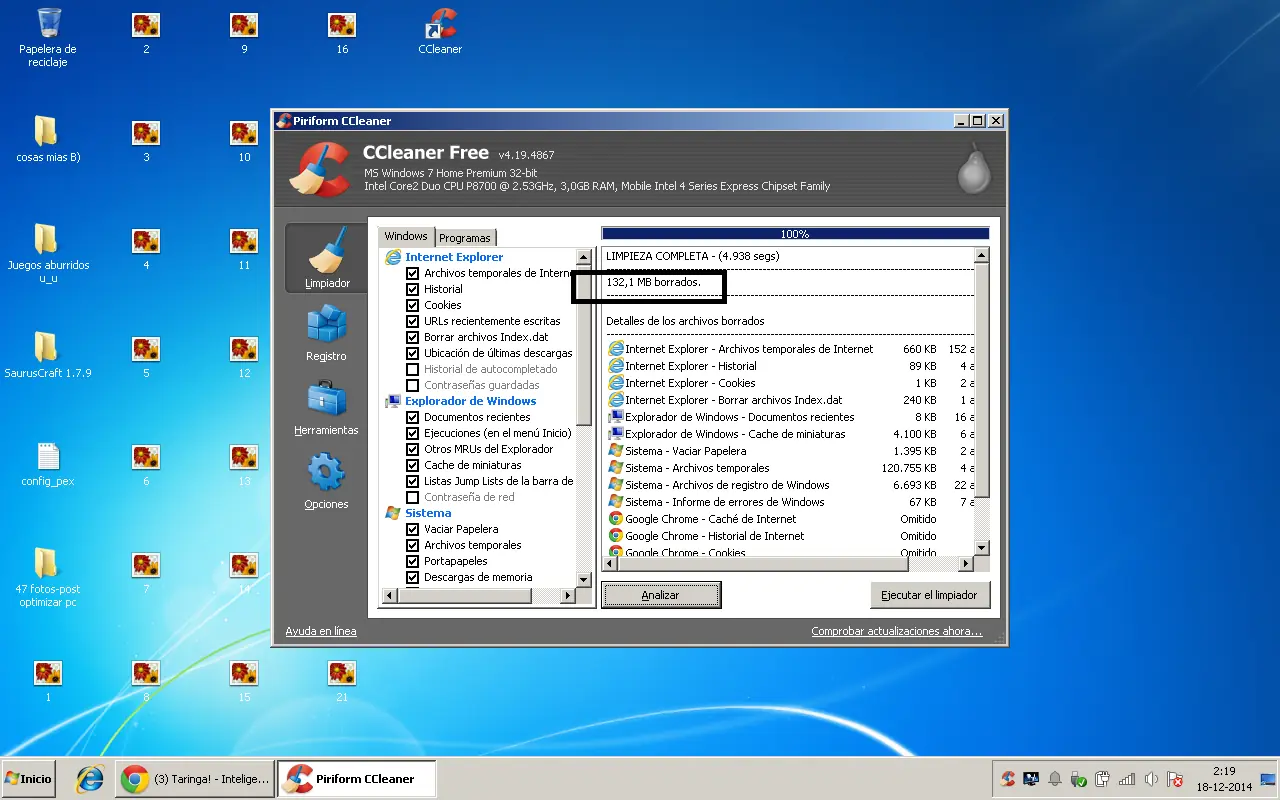
Task: Click the Inicio start button
Action: click(x=29, y=778)
